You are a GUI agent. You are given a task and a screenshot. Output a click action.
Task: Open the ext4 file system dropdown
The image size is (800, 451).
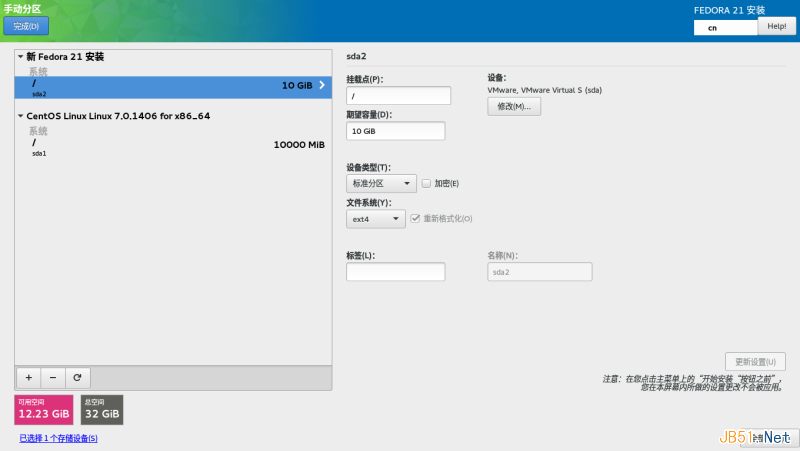pyautogui.click(x=376, y=219)
